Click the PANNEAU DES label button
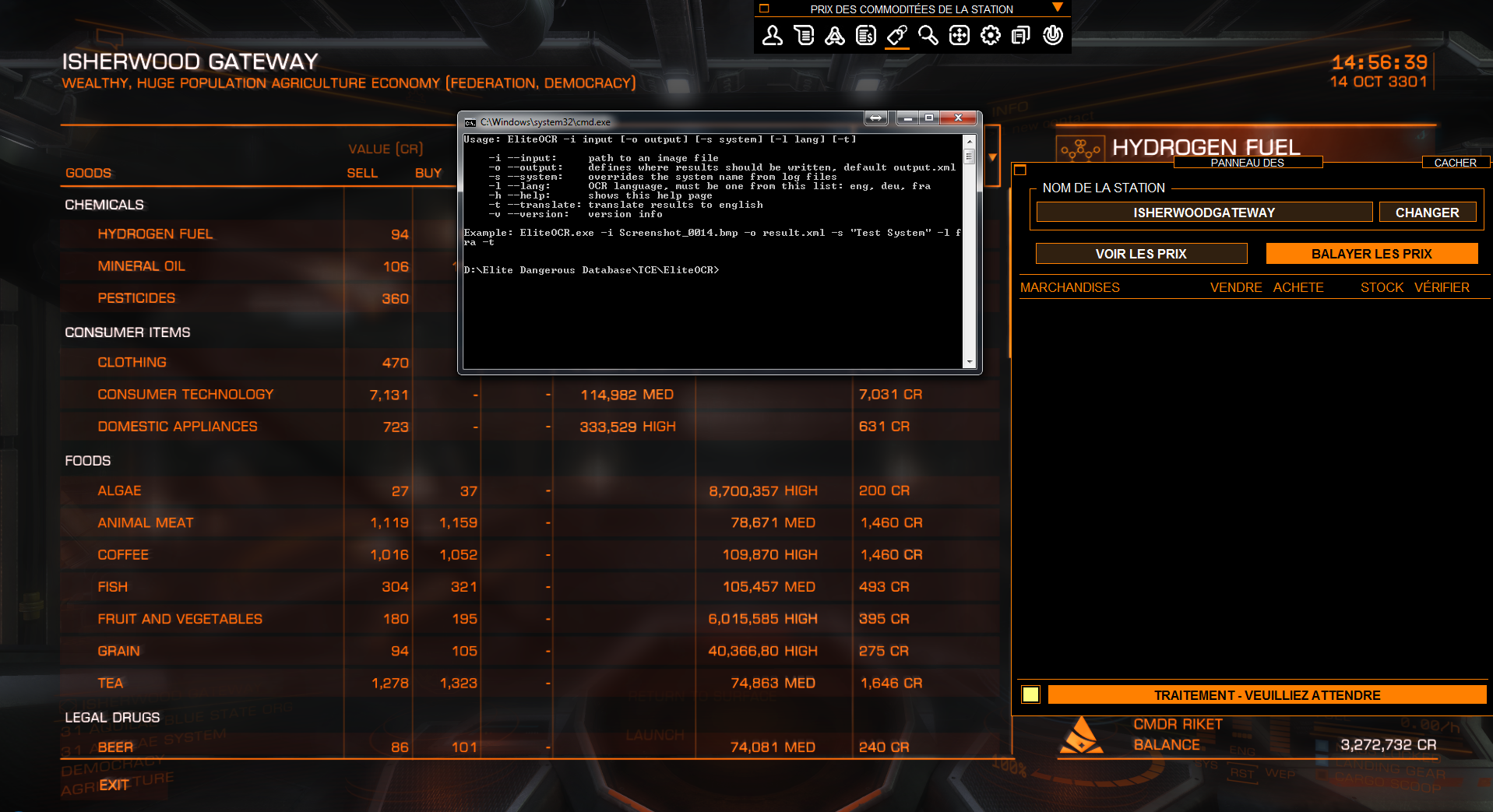 (1248, 163)
